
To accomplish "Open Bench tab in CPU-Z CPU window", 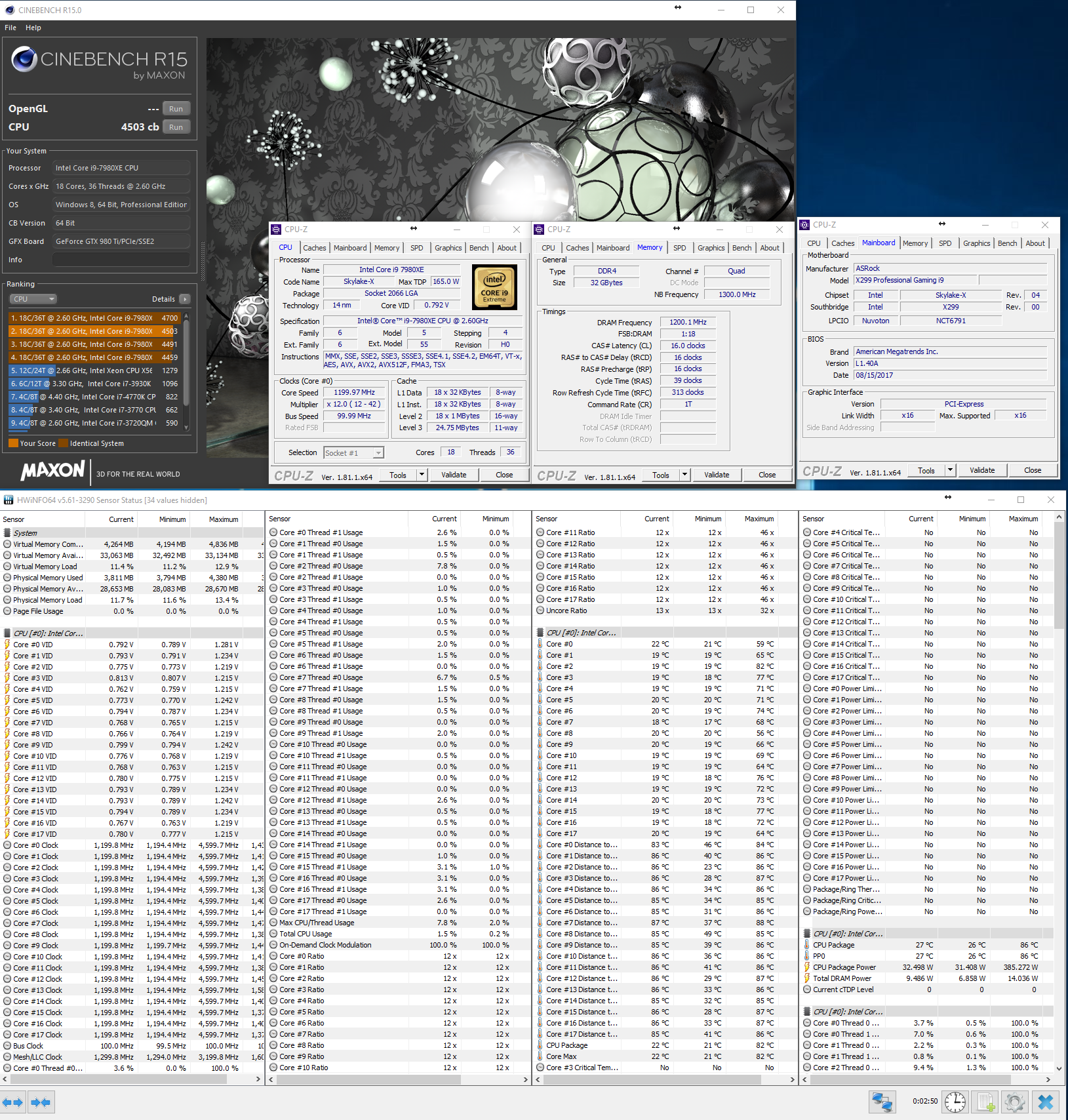I will coord(479,248).
